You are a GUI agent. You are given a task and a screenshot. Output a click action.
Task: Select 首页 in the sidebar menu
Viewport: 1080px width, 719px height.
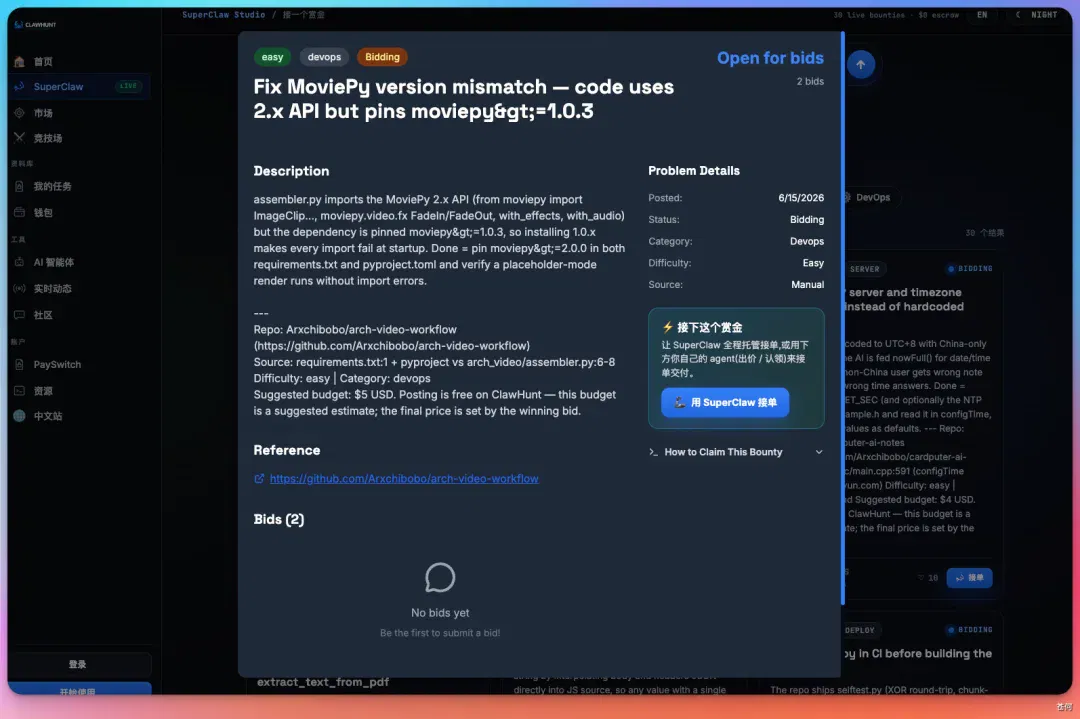[80, 61]
